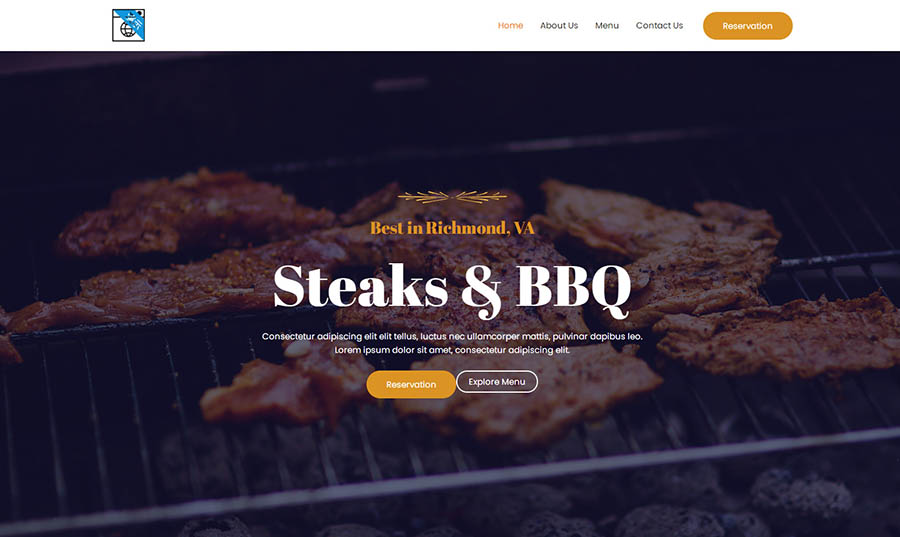Click the header Reservation button

click(747, 26)
